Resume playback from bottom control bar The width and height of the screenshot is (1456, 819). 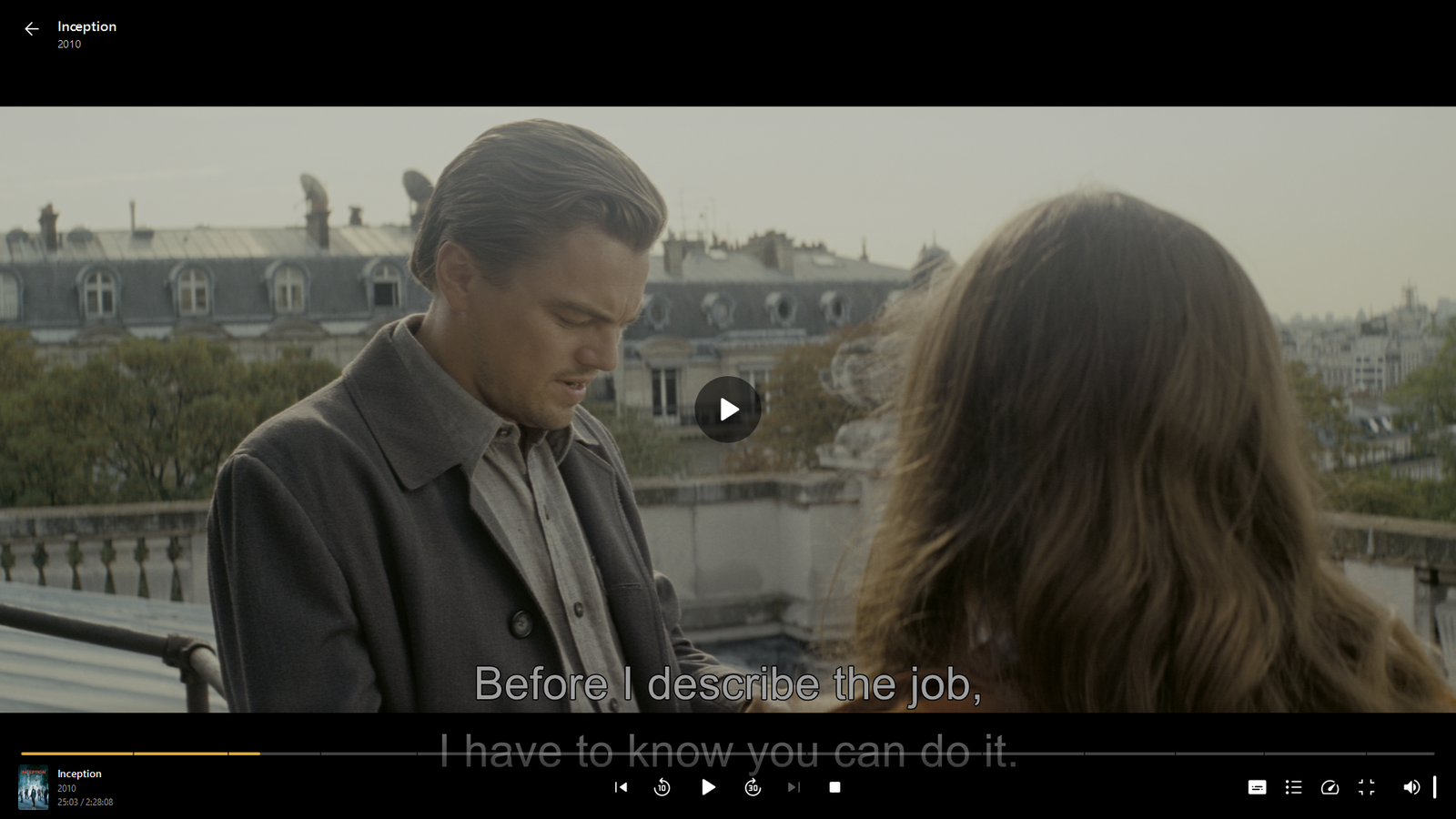tap(708, 787)
